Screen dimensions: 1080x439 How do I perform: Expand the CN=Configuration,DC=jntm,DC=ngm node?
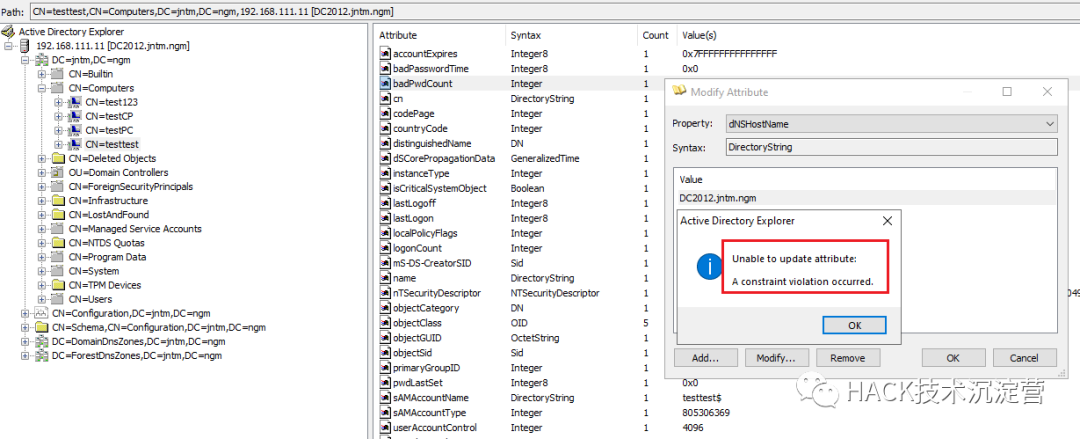pyautogui.click(x=25, y=313)
